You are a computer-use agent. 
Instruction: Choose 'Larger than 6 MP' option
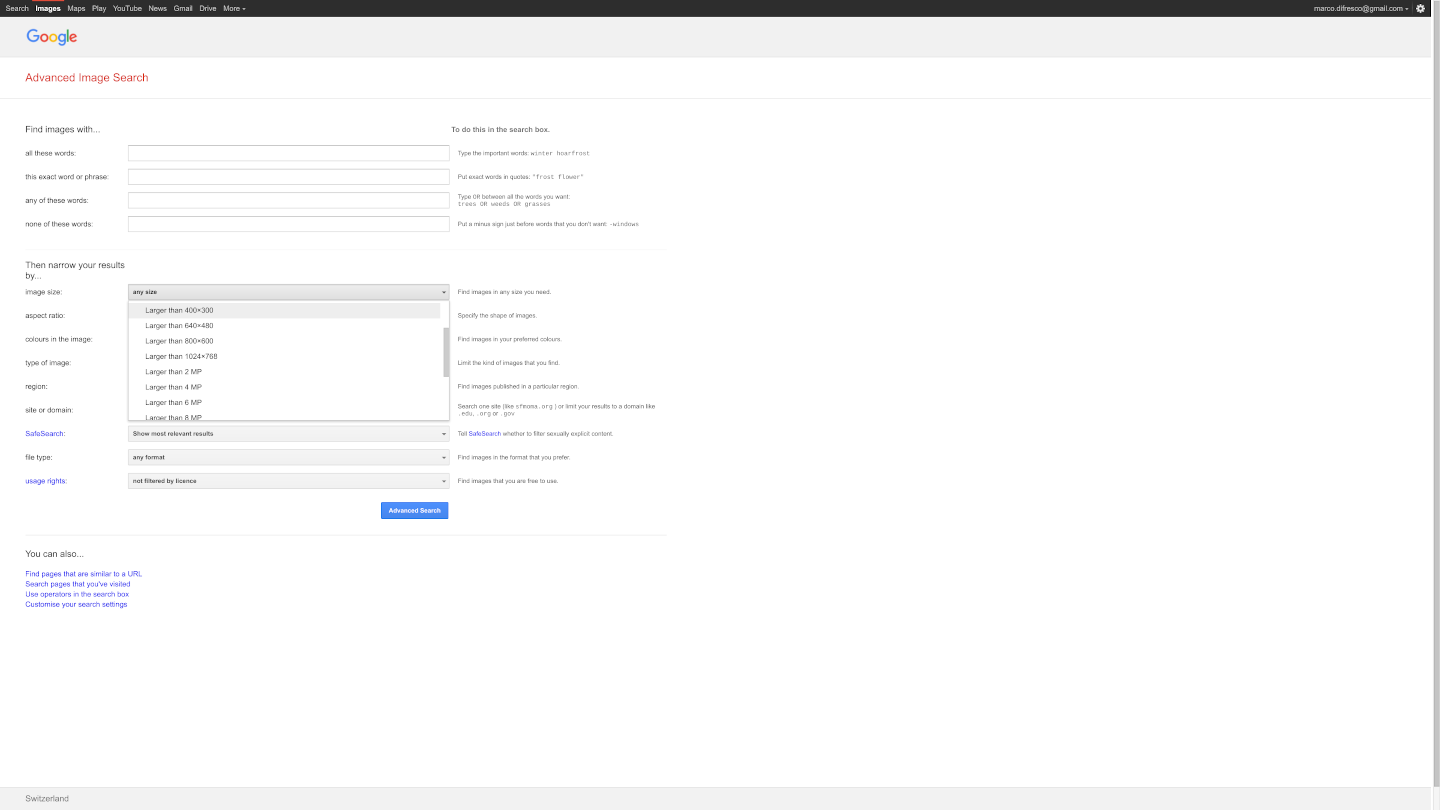pos(285,402)
